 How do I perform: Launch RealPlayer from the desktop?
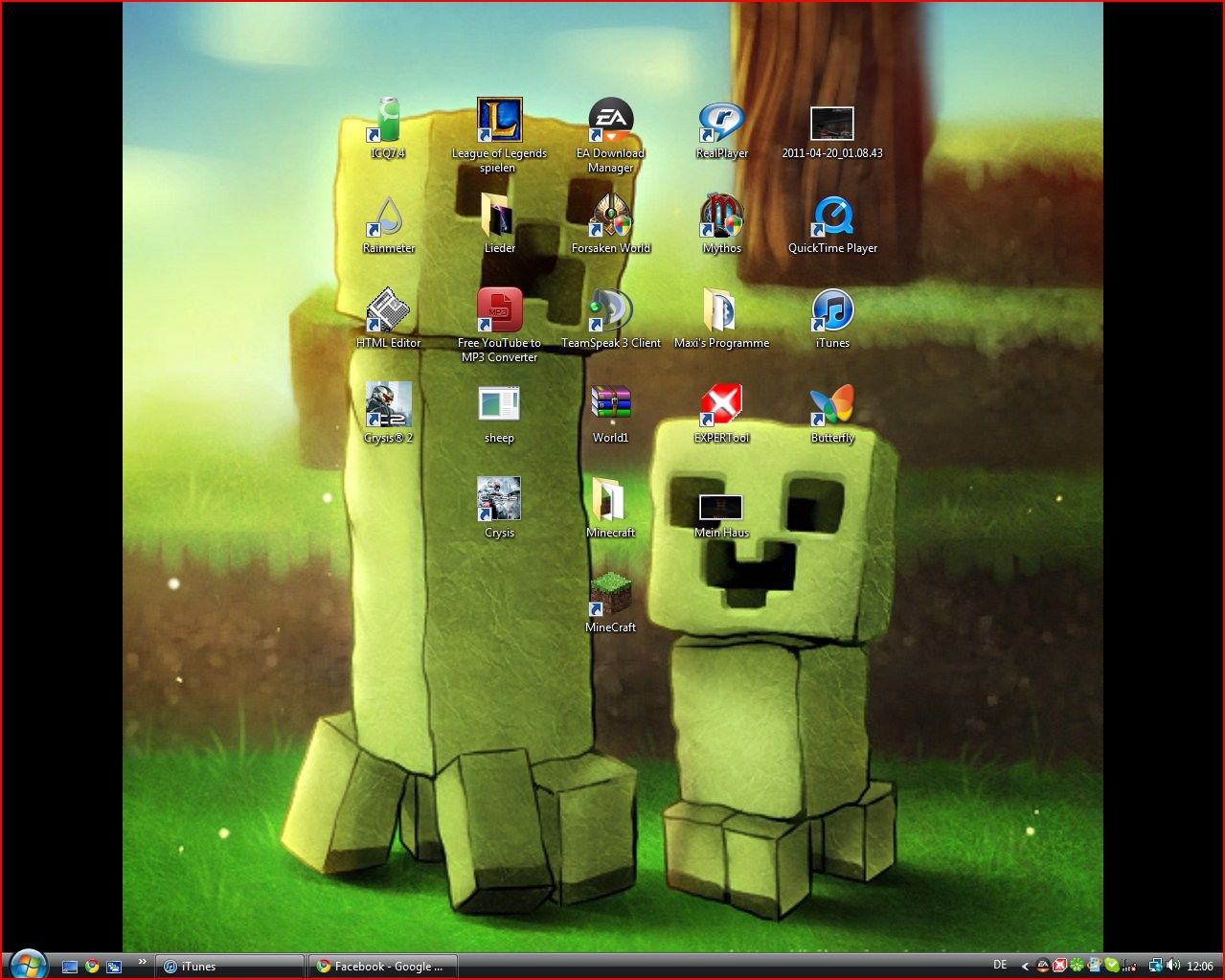pyautogui.click(x=721, y=129)
